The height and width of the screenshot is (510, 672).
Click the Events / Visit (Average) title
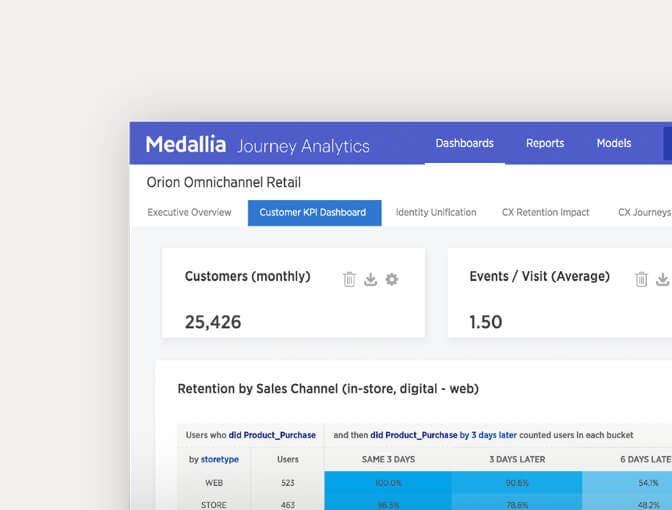(x=540, y=277)
